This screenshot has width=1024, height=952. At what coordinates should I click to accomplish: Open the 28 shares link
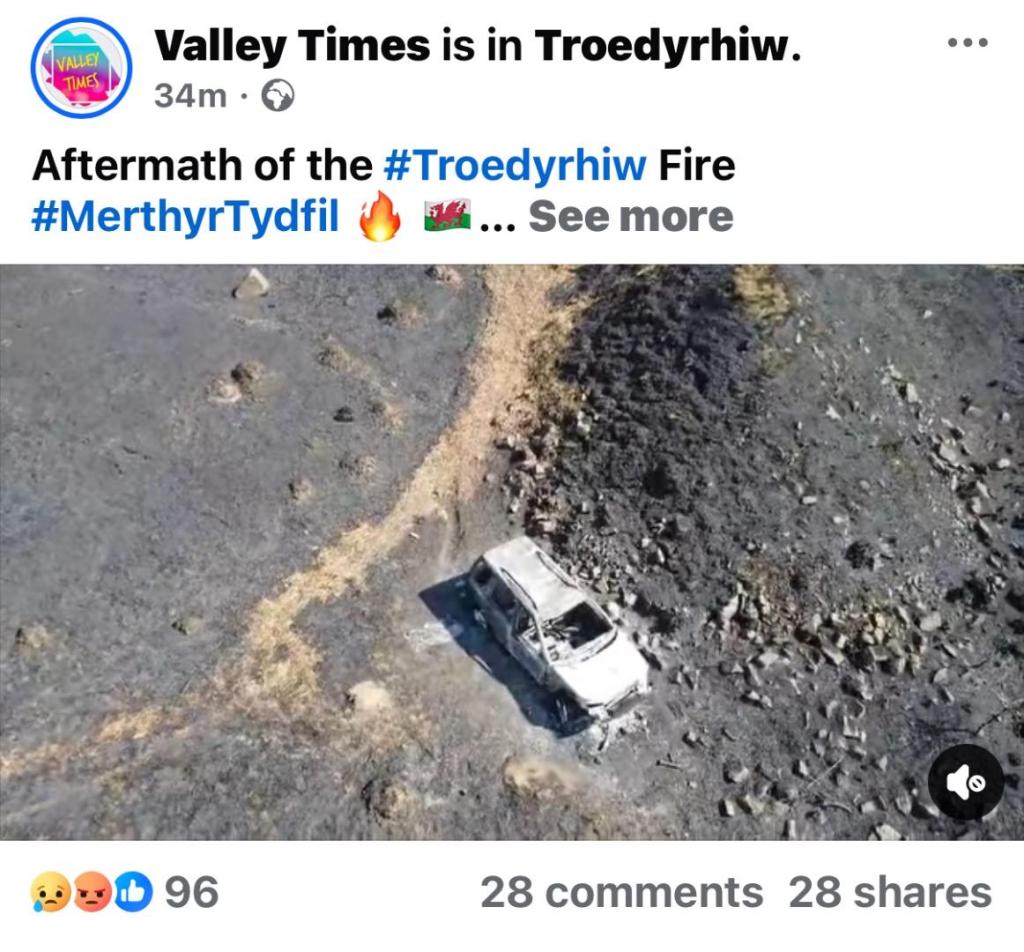(890, 893)
